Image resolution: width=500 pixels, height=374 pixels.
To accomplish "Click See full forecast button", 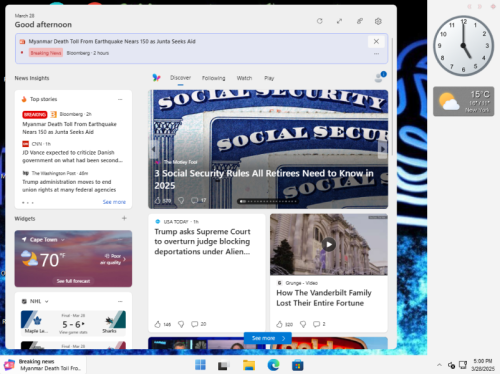I will pos(73,281).
